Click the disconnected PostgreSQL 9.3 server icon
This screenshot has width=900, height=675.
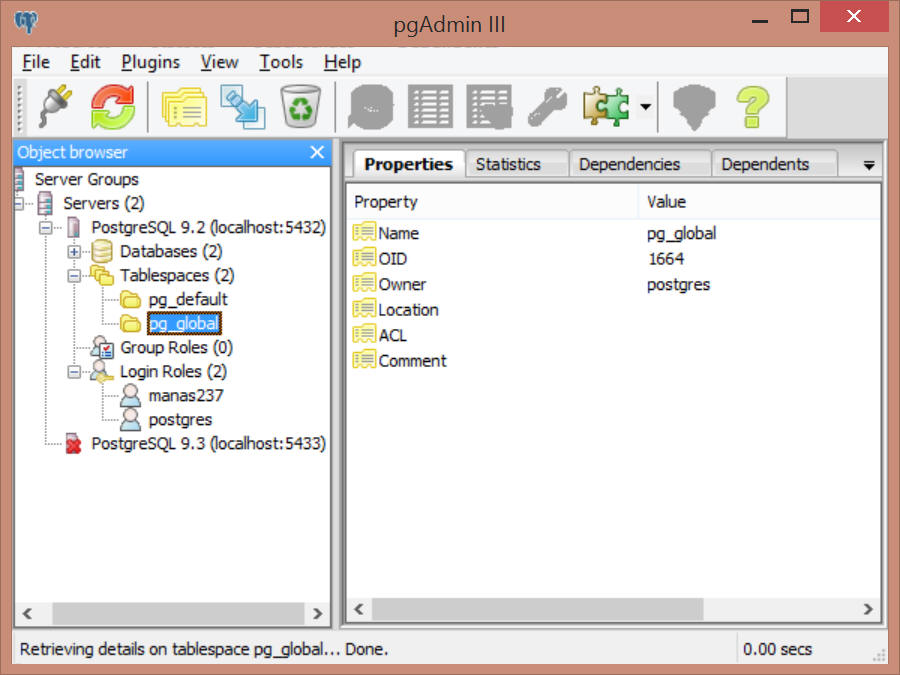coord(73,444)
